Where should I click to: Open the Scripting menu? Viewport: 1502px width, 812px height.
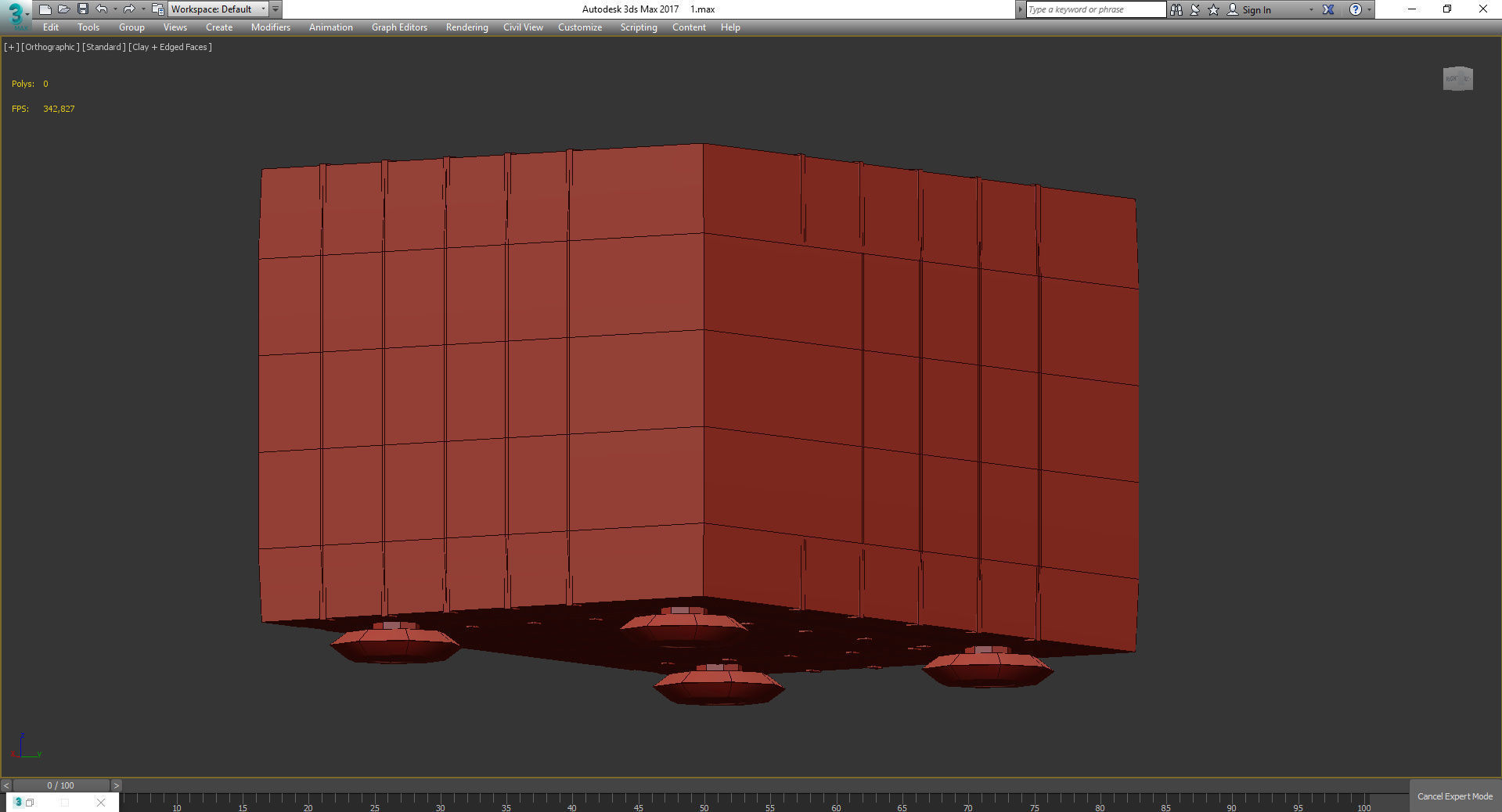(639, 27)
